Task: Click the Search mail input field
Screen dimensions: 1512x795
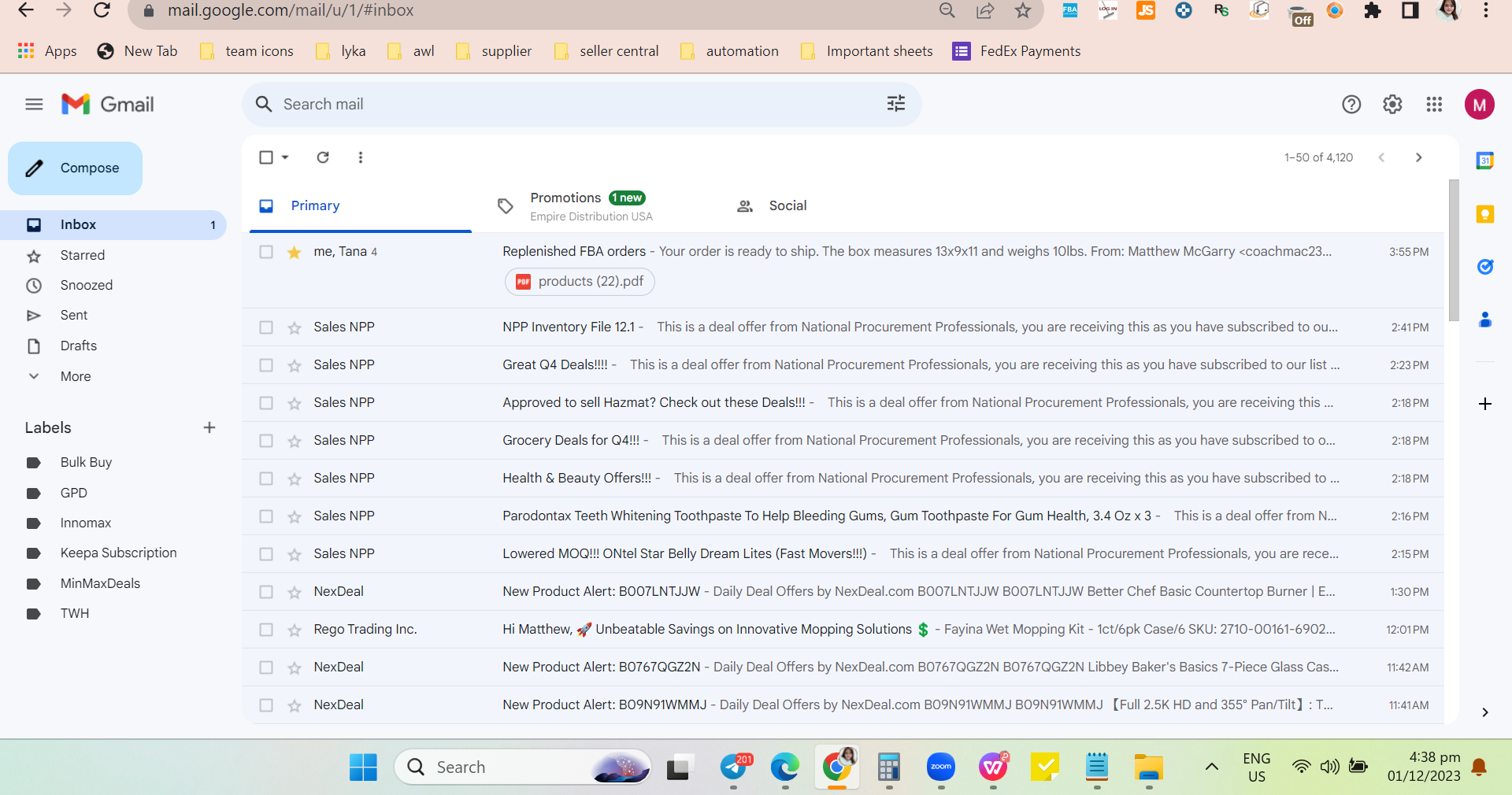Action: tap(581, 104)
